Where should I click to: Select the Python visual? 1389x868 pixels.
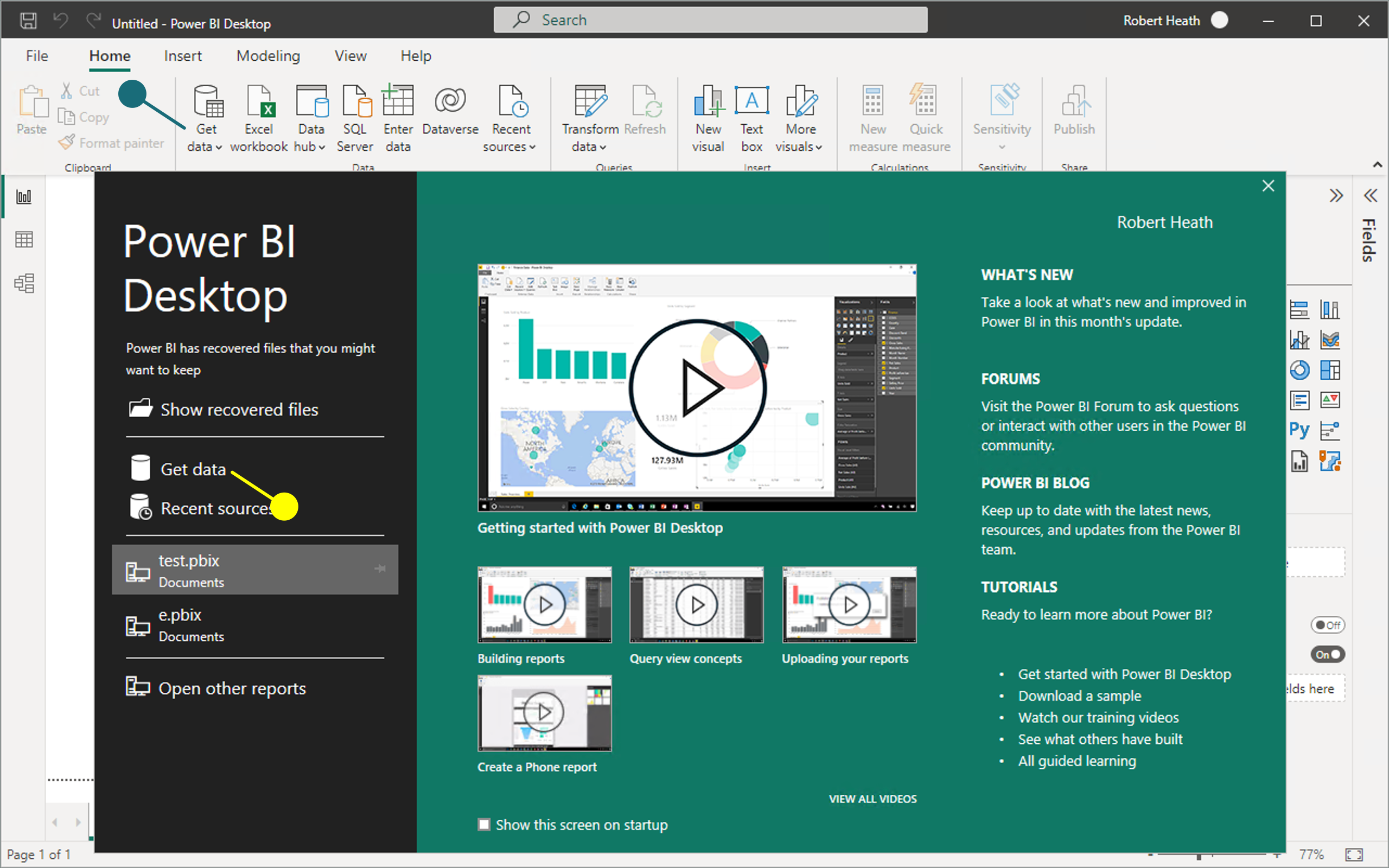tap(1299, 430)
